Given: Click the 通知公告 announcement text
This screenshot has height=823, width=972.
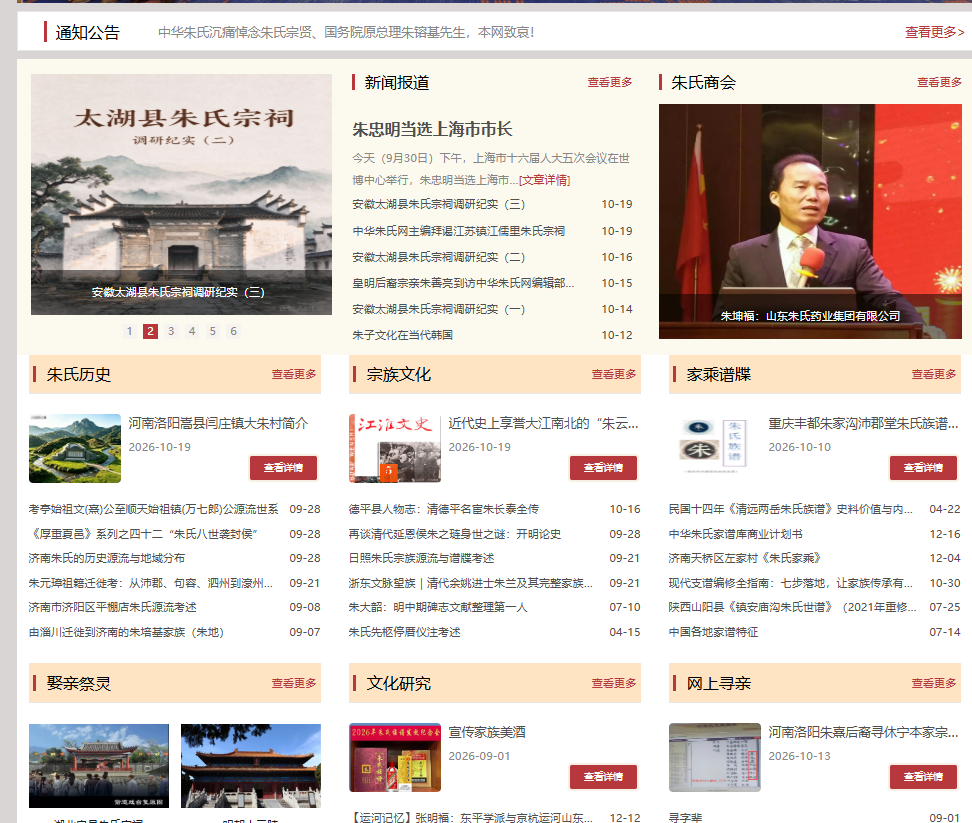Looking at the screenshot, I should tap(346, 32).
